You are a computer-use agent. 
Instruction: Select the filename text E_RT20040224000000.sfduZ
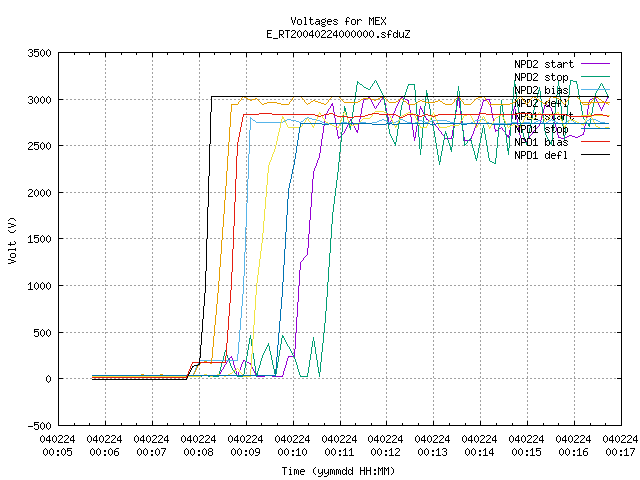(x=338, y=34)
